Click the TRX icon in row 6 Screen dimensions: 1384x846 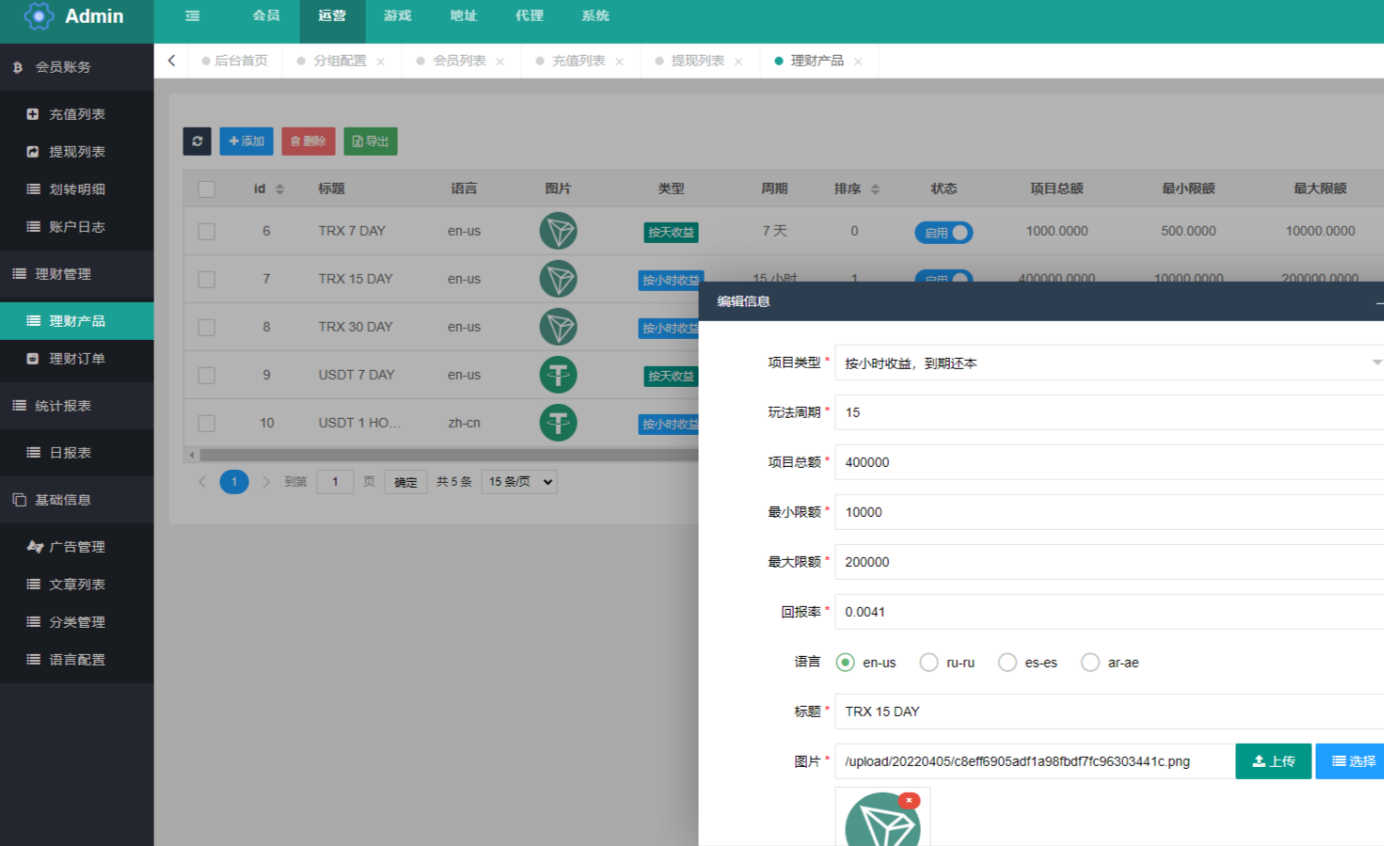(558, 231)
